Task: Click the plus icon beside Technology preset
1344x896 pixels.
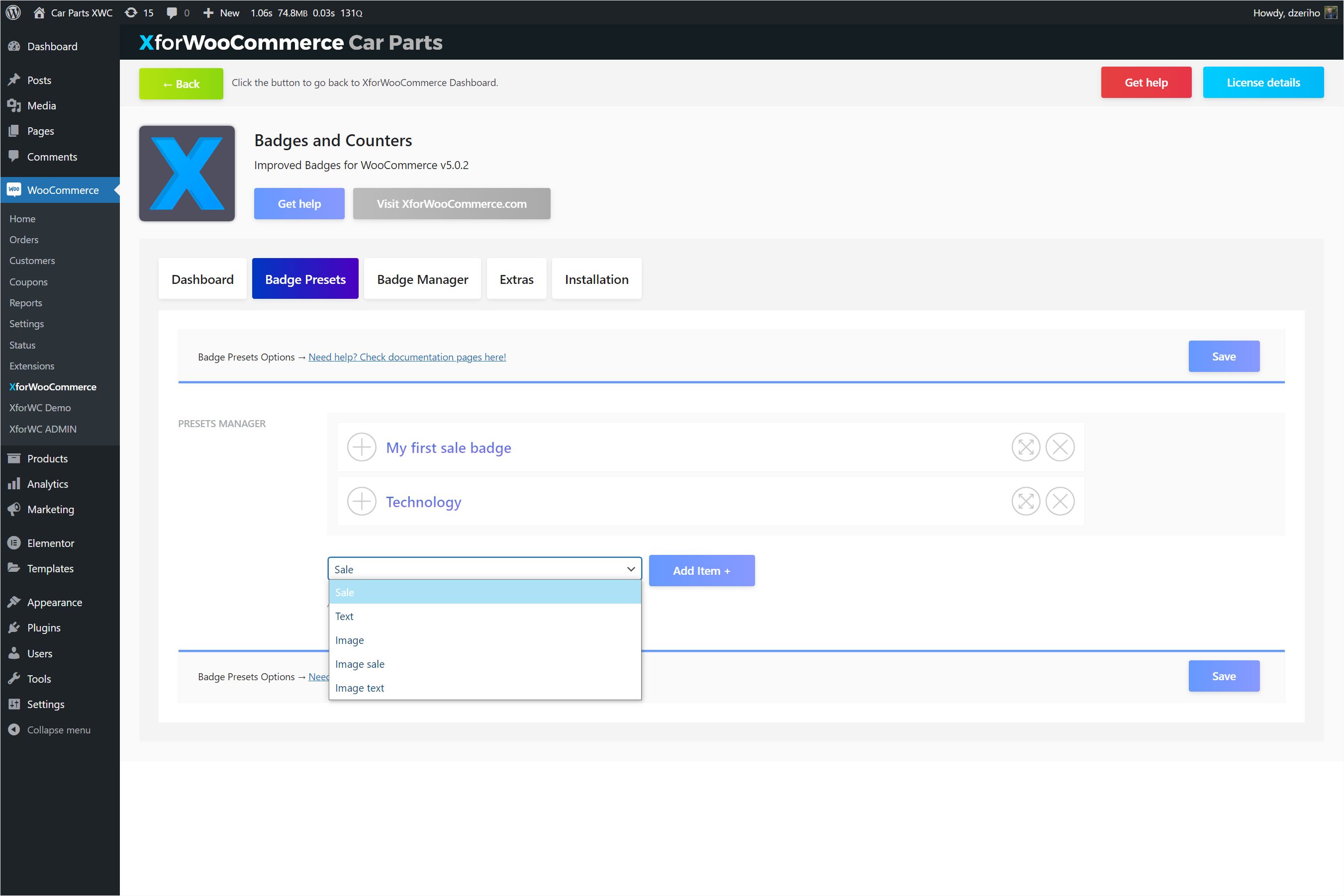Action: click(x=362, y=501)
